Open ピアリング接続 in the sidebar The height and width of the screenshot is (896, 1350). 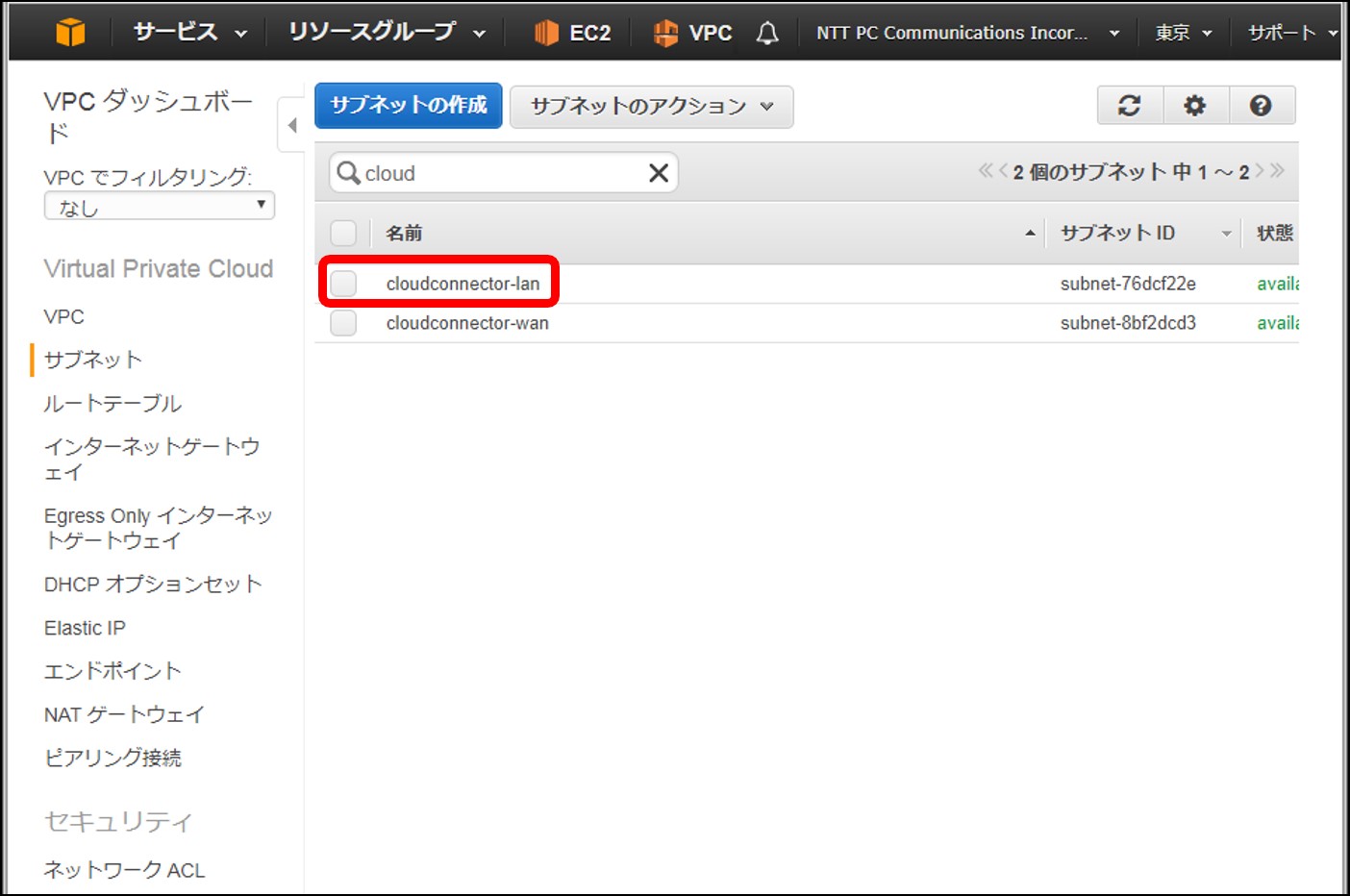pyautogui.click(x=112, y=758)
